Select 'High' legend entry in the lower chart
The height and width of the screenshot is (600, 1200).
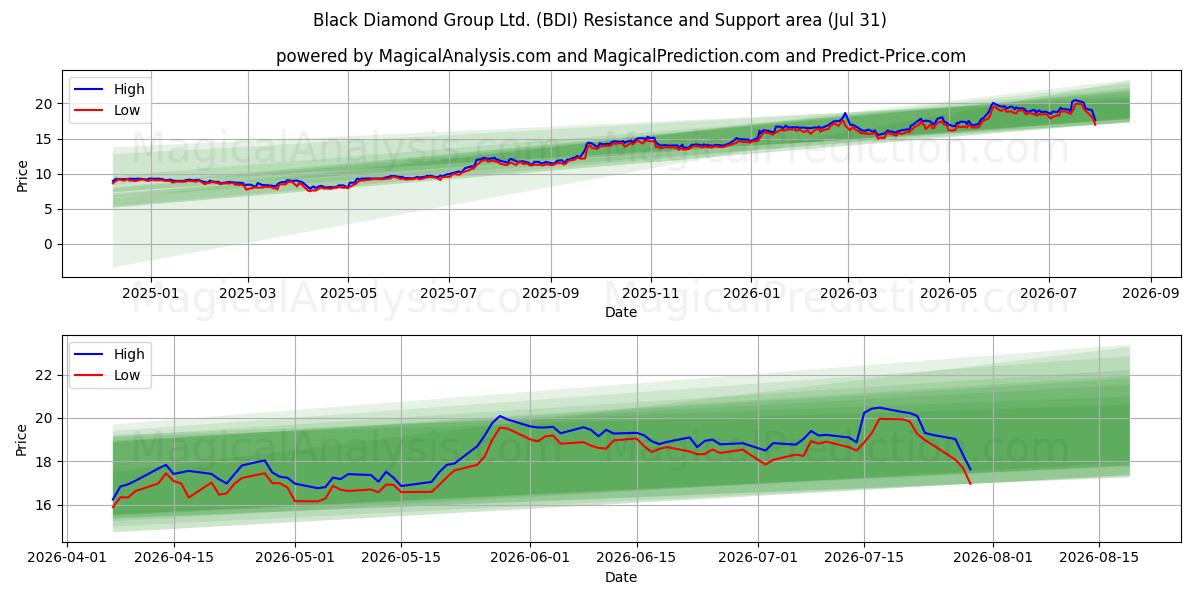coord(110,354)
